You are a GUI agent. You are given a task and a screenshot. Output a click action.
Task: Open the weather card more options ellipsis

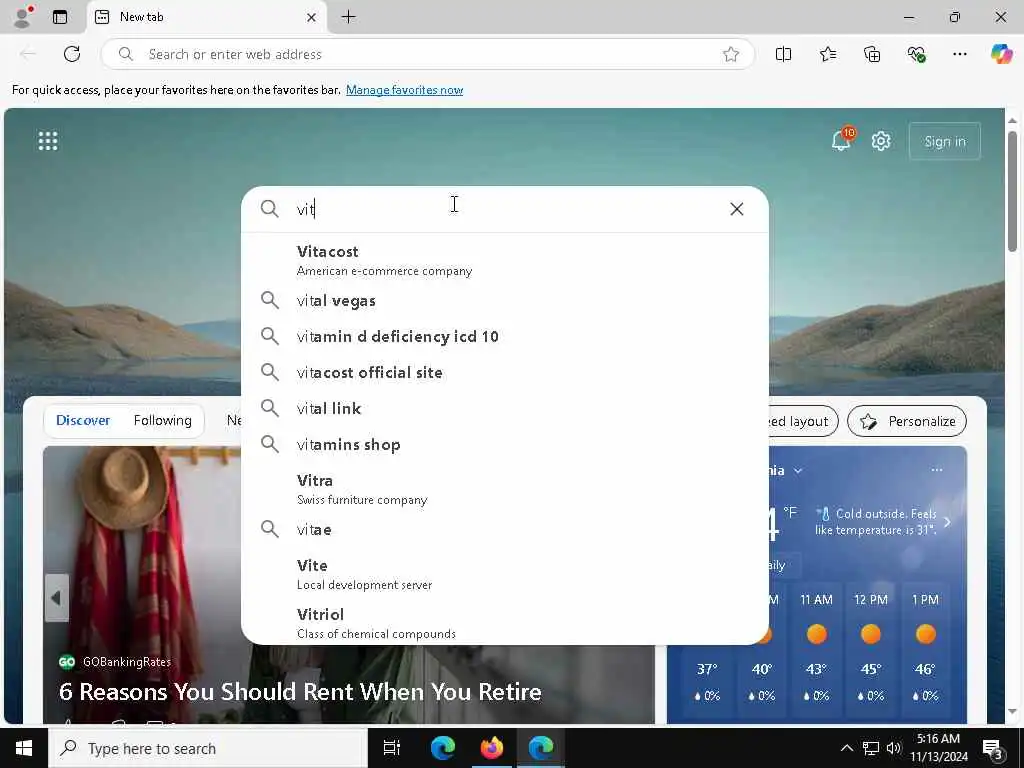click(936, 470)
